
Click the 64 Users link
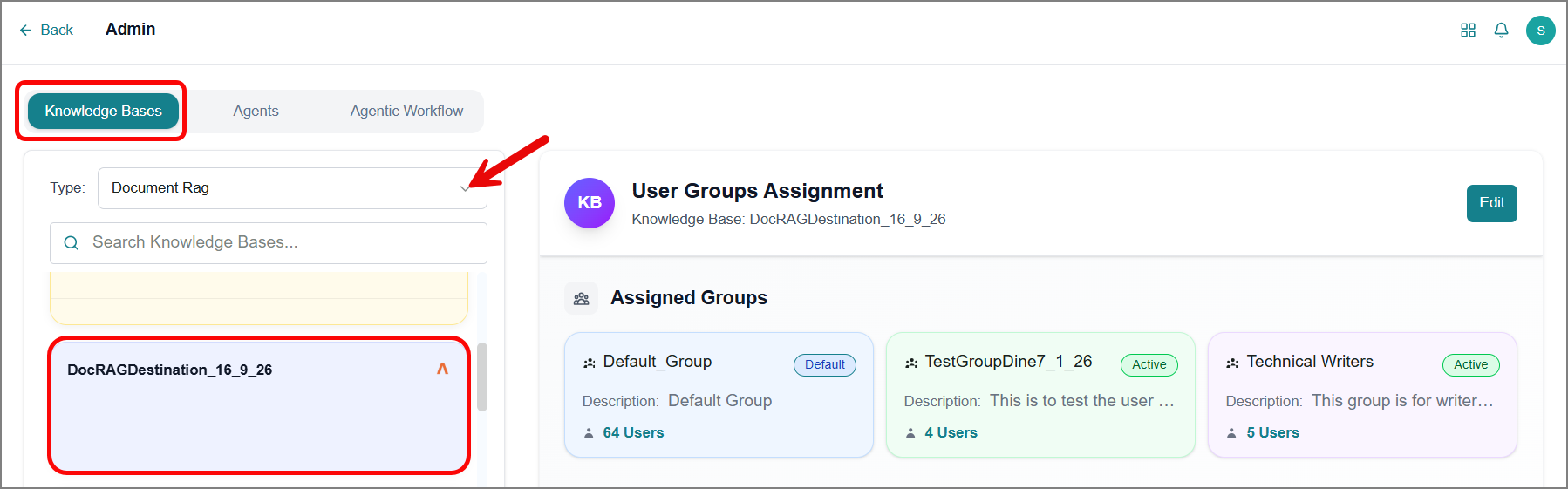[633, 432]
